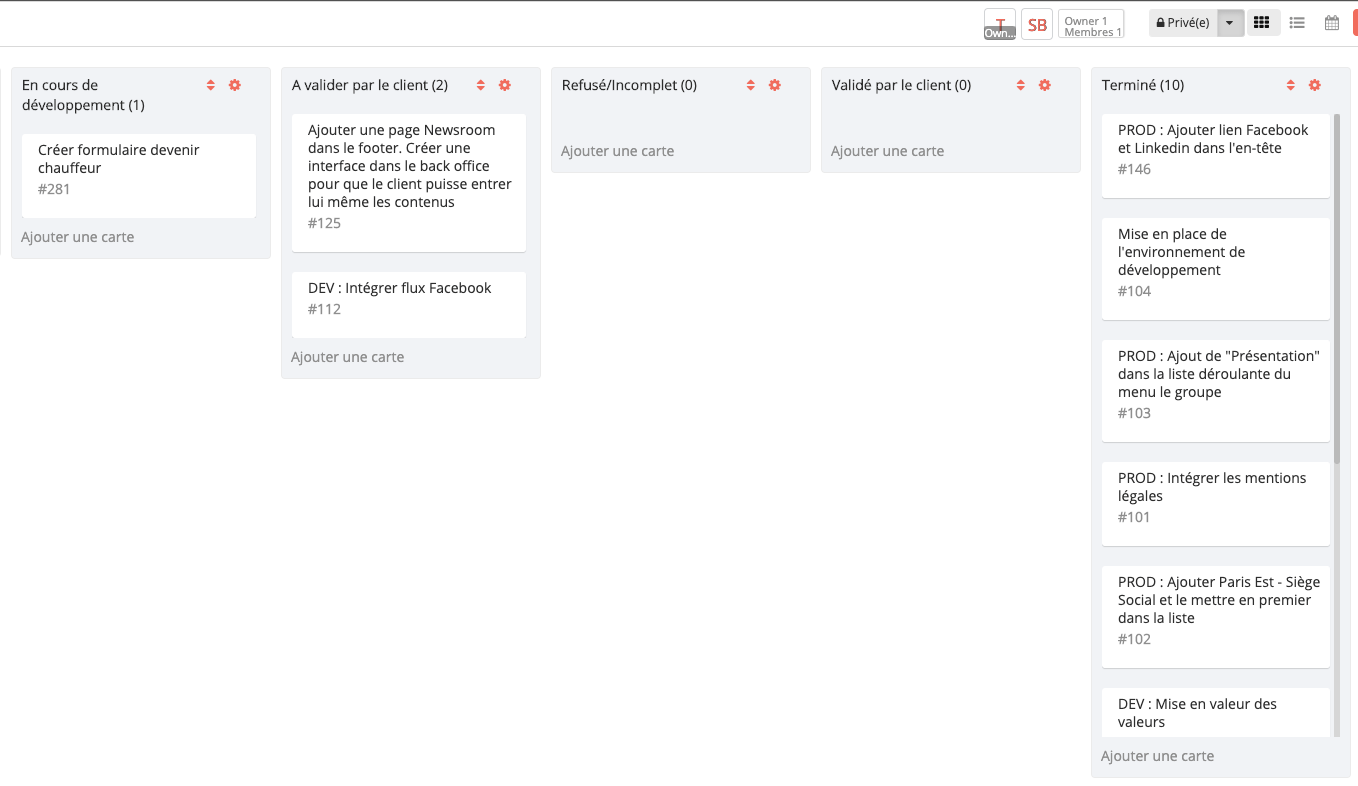Viewport: 1358px width, 786px height.
Task: Expand the privacy dropdown arrow
Action: pyautogui.click(x=1230, y=23)
